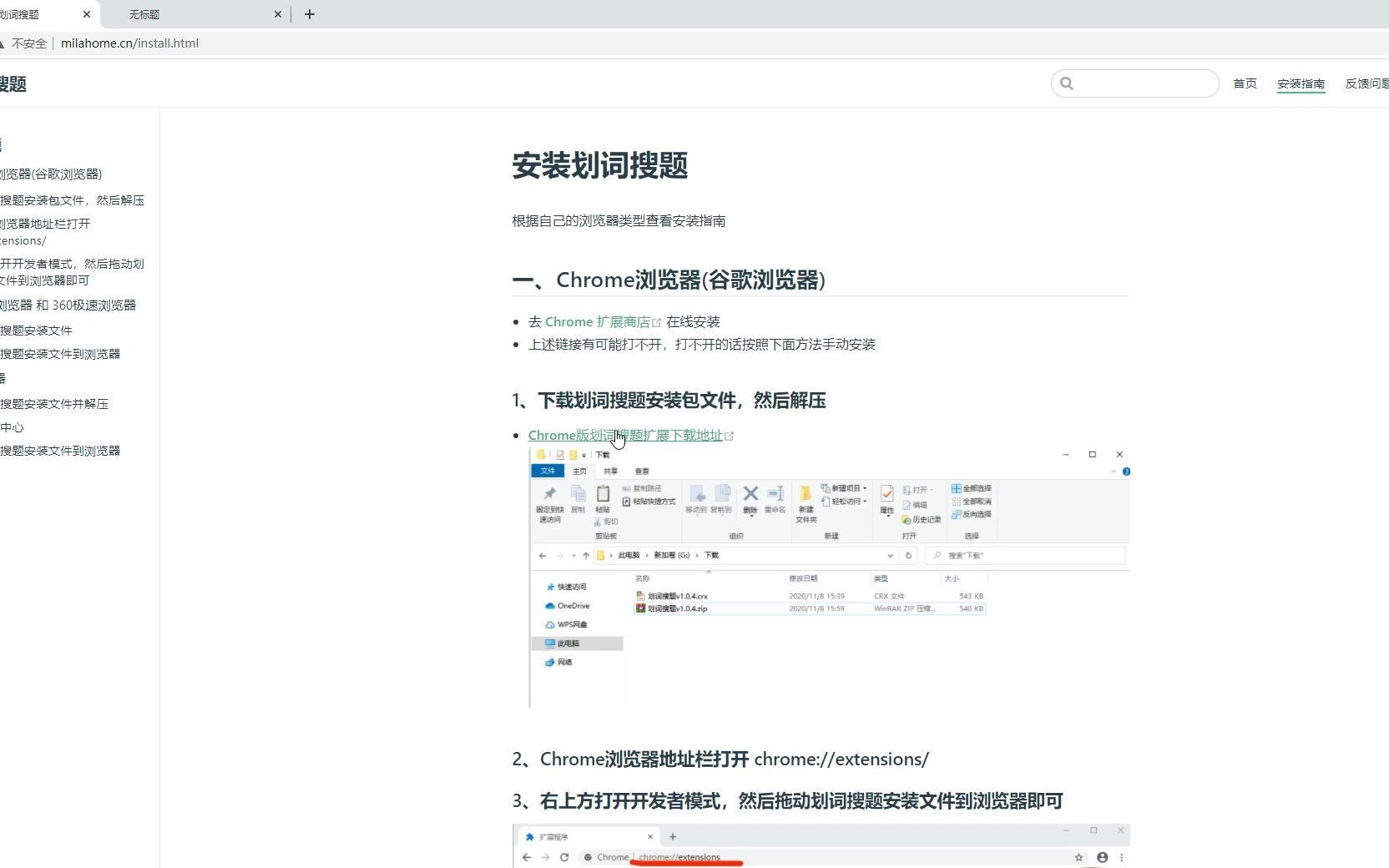
Task: Jump to sidebar item 中心
Action: coord(12,427)
